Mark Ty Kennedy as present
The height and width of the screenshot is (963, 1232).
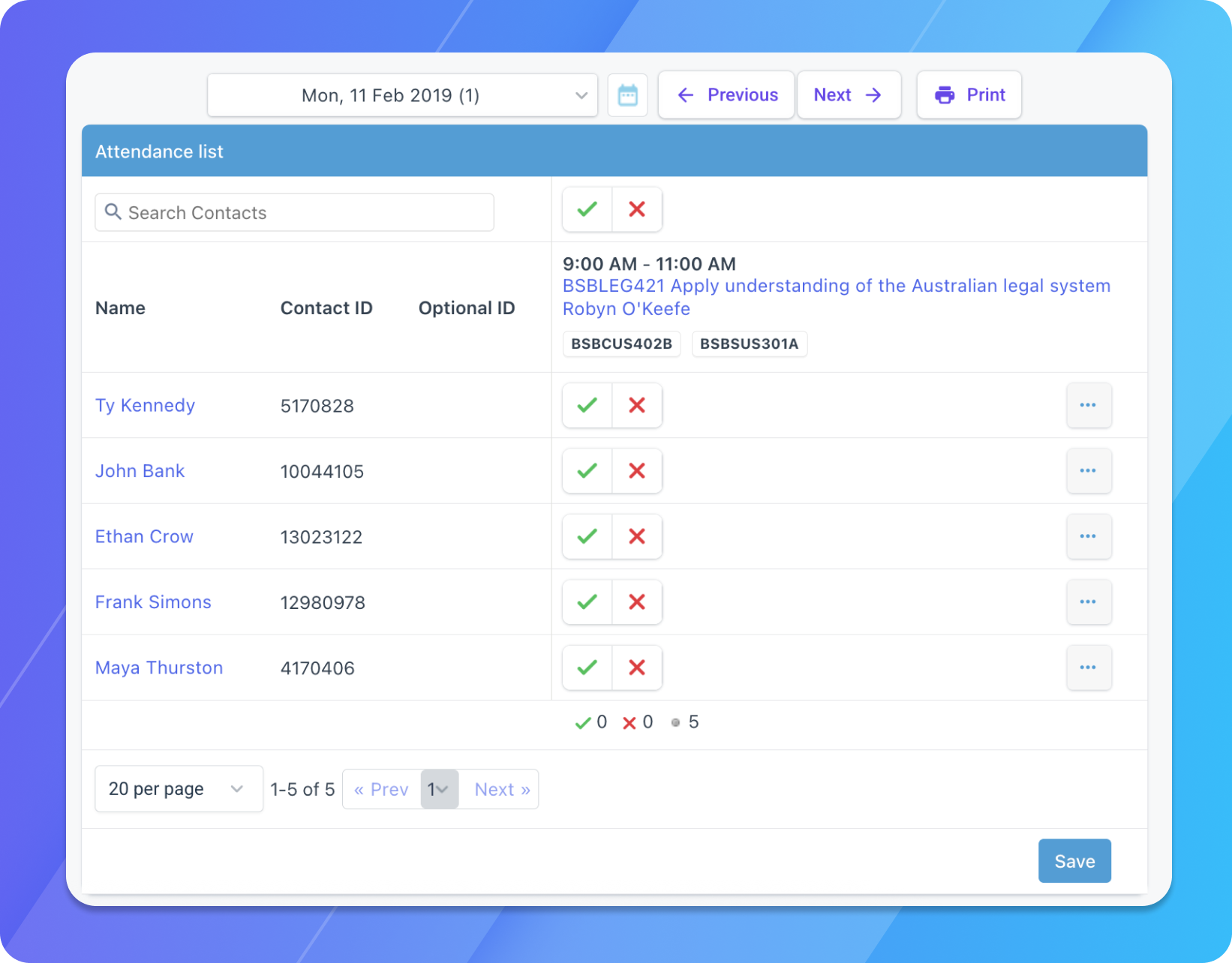[587, 406]
